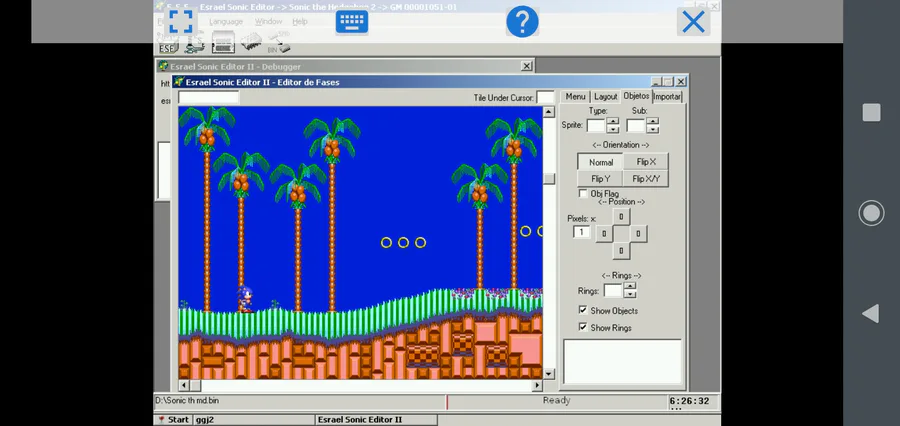This screenshot has width=900, height=426.
Task: Check the Obj Flag checkbox
Action: [x=583, y=193]
